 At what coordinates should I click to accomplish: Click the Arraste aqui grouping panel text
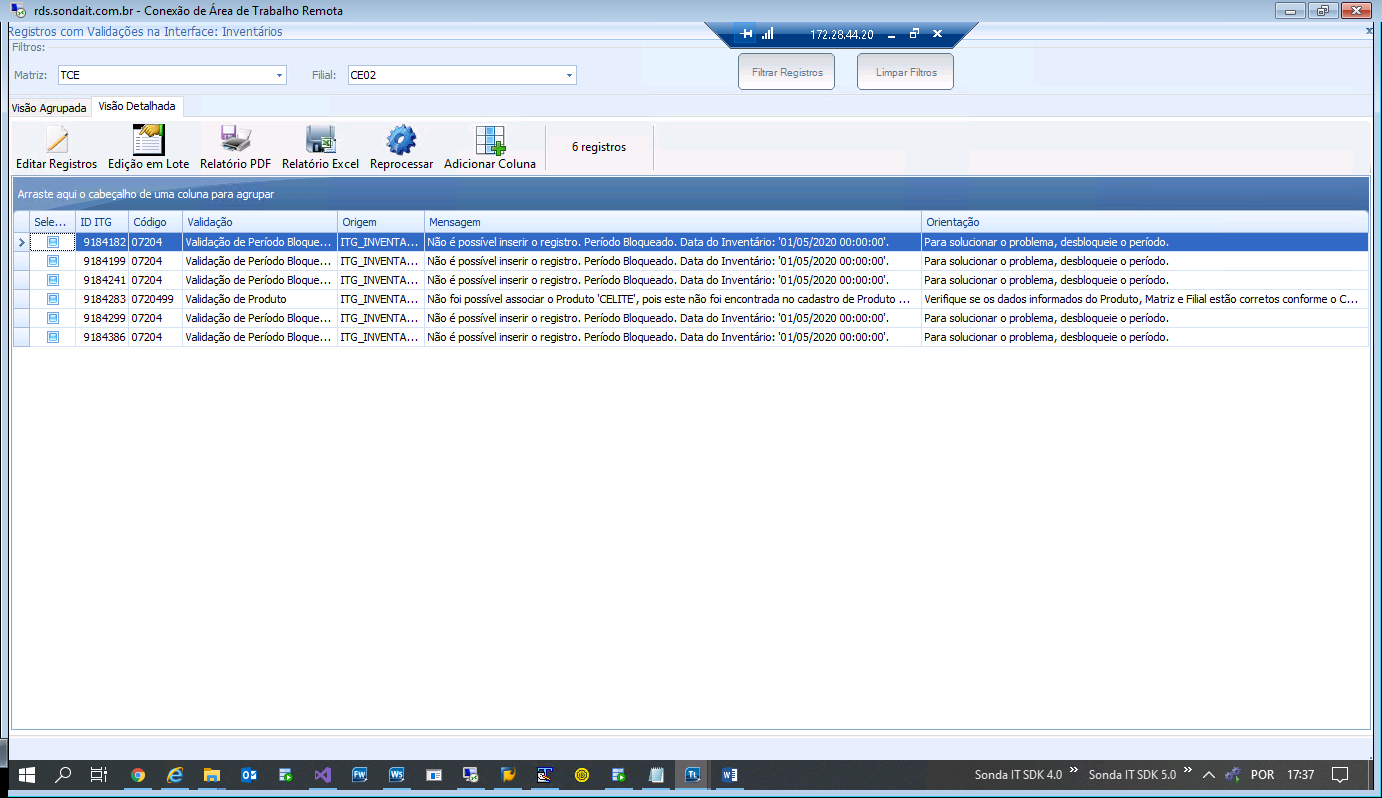coord(146,194)
